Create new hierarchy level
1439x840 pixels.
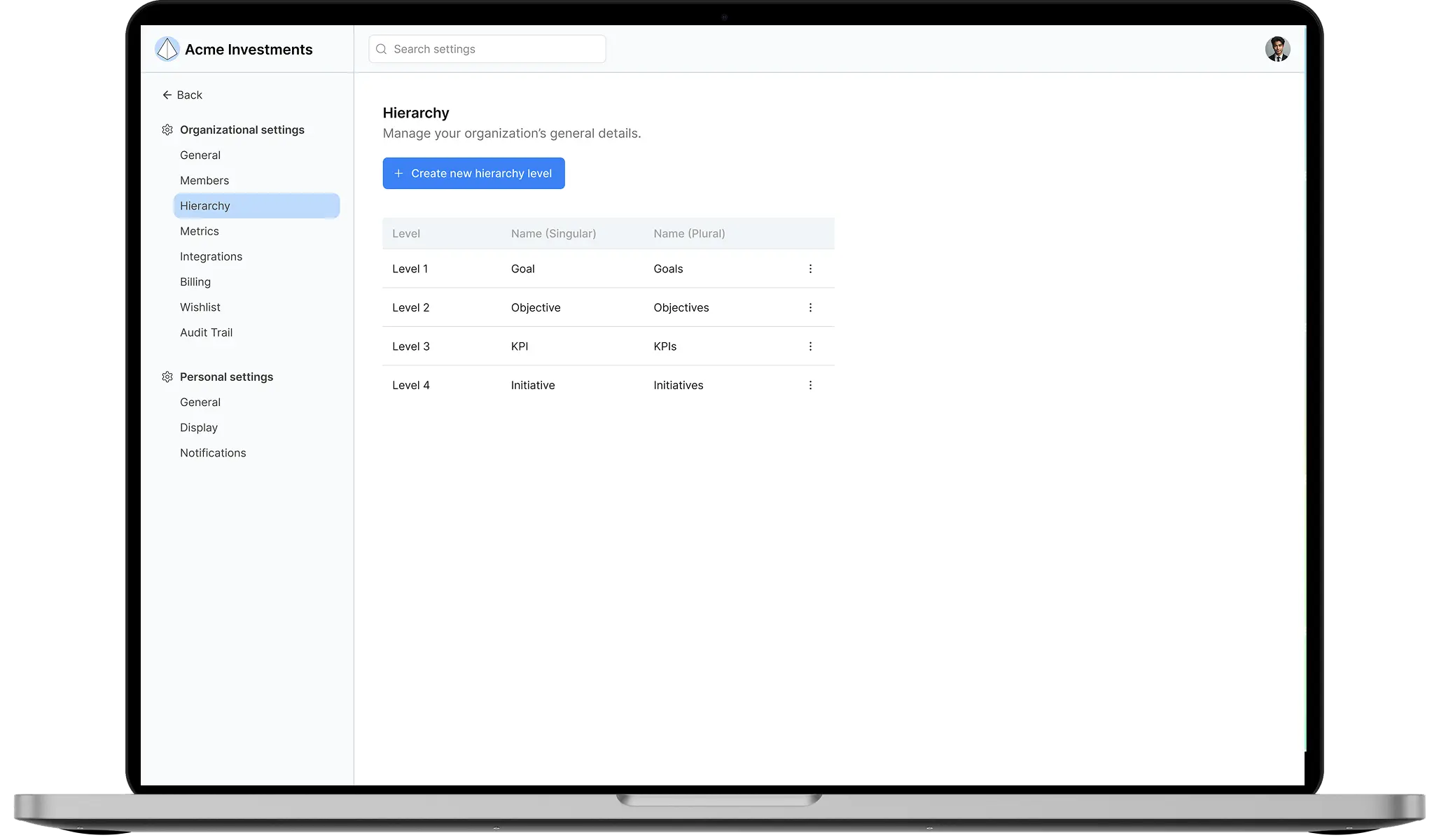point(473,173)
